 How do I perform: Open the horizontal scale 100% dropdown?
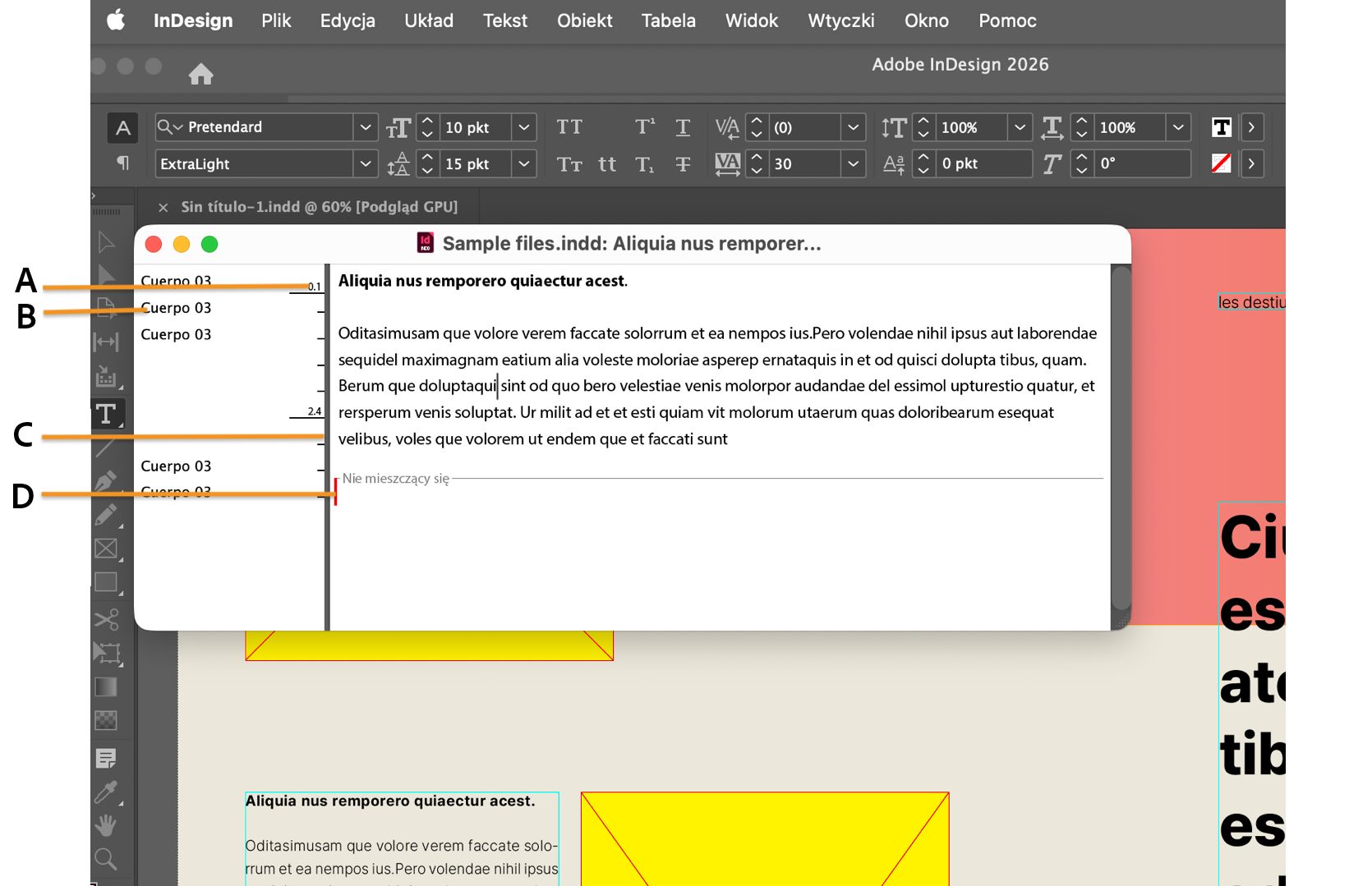click(1178, 127)
